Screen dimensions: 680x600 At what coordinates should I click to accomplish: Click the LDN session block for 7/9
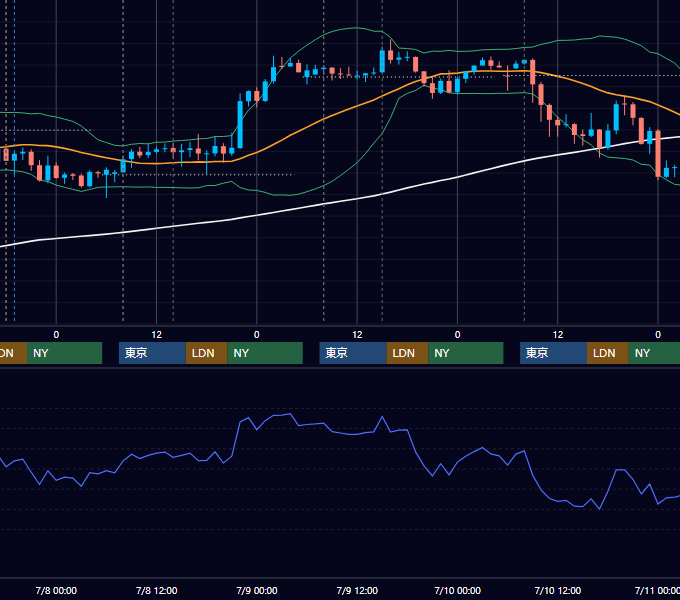tap(407, 353)
